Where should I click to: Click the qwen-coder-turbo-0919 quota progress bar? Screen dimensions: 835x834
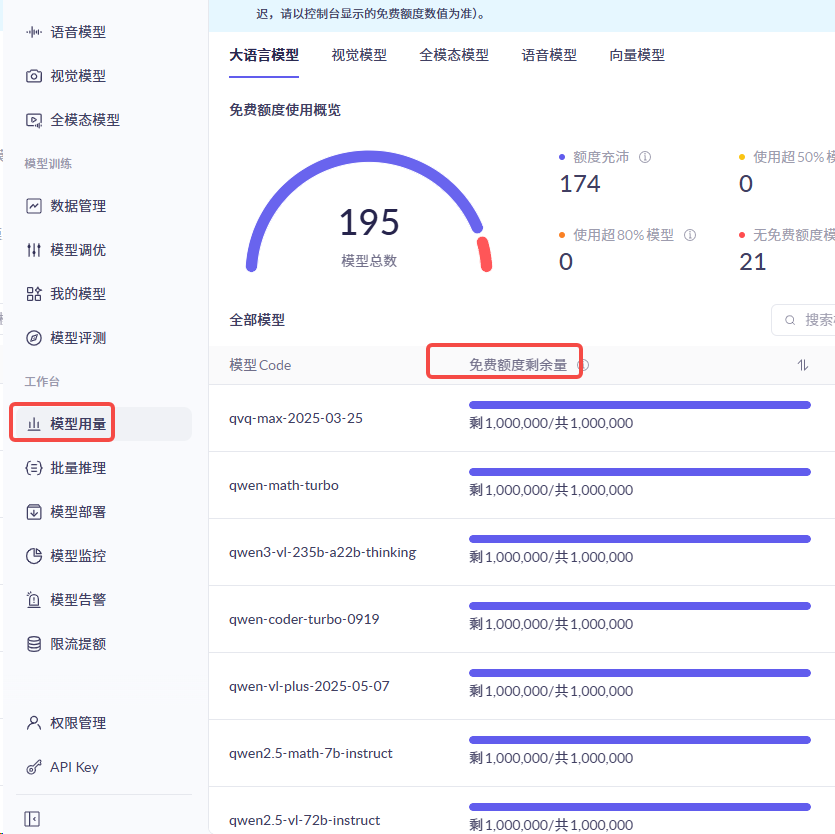[x=640, y=606]
